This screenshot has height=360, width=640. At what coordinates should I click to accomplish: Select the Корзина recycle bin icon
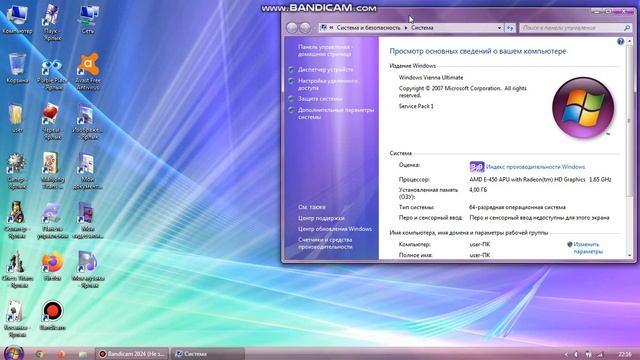(17, 68)
